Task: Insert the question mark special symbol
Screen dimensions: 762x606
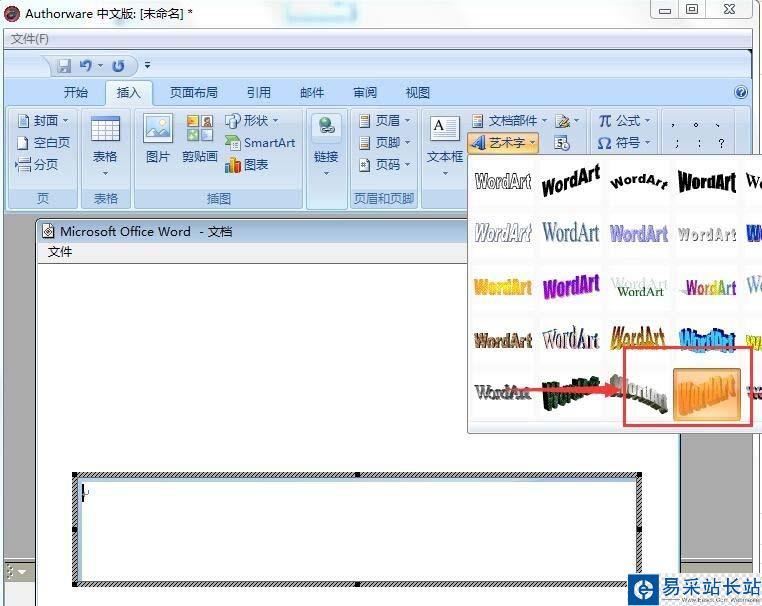Action: (x=721, y=143)
